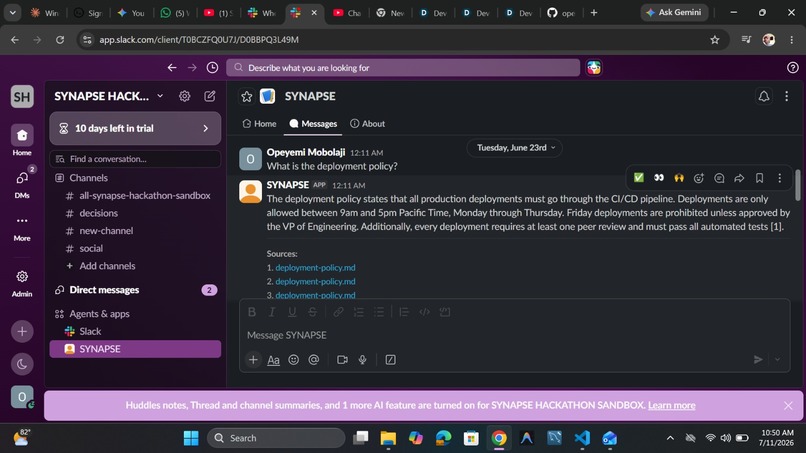Toggle the moon pause notifications icon
The image size is (806, 453).
(22, 364)
